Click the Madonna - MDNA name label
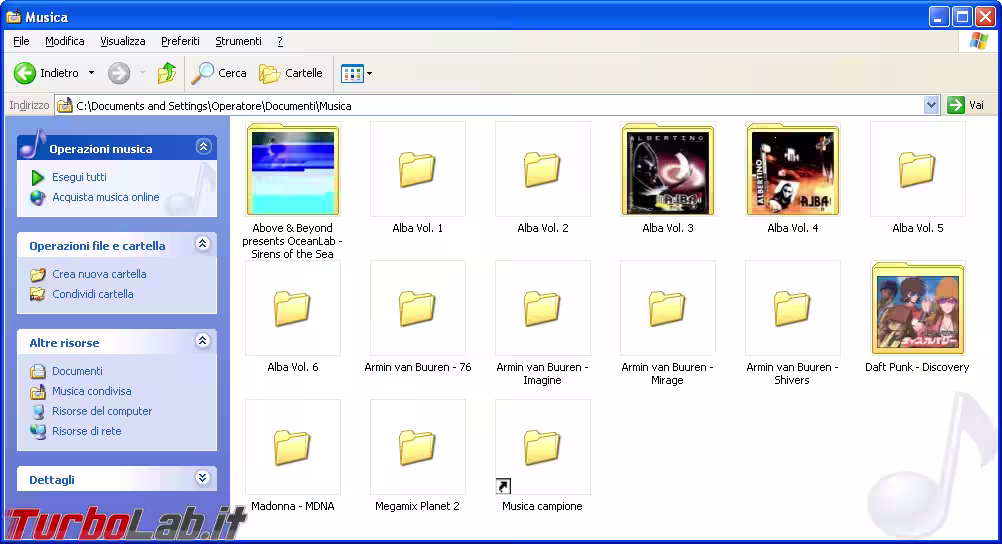This screenshot has height=544, width=1002. 293,506
